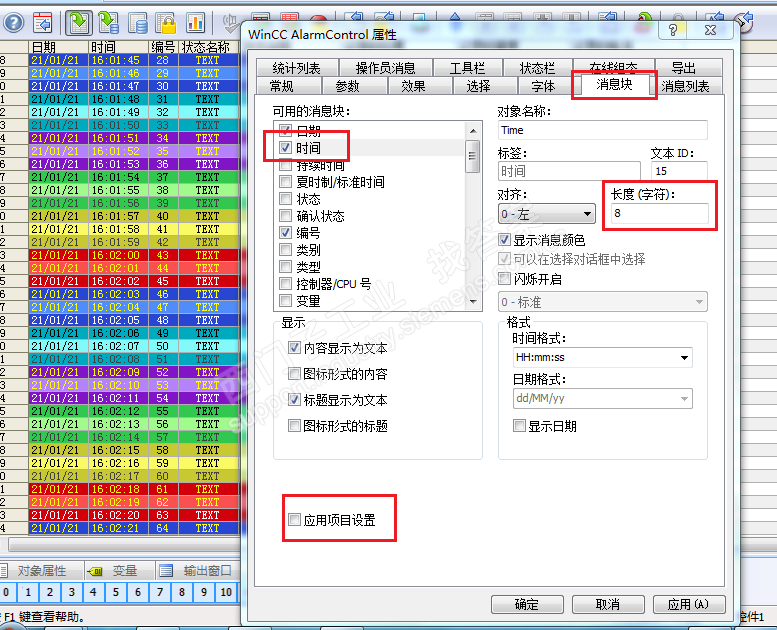The width and height of the screenshot is (777, 630).
Task: Open the 对象属性 bottom panel tab
Action: pyautogui.click(x=42, y=571)
